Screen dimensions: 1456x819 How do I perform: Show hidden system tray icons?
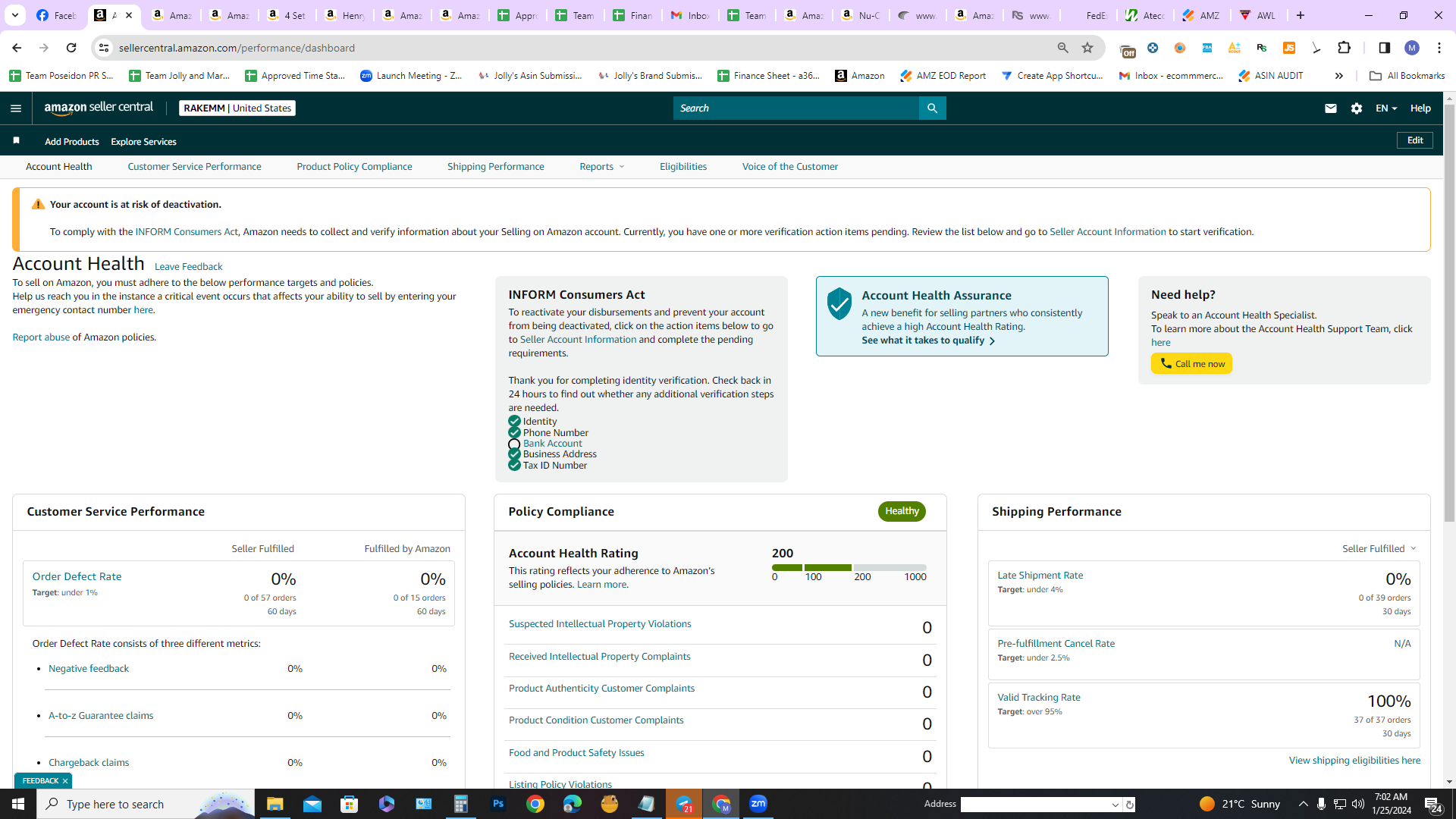pos(1303,804)
